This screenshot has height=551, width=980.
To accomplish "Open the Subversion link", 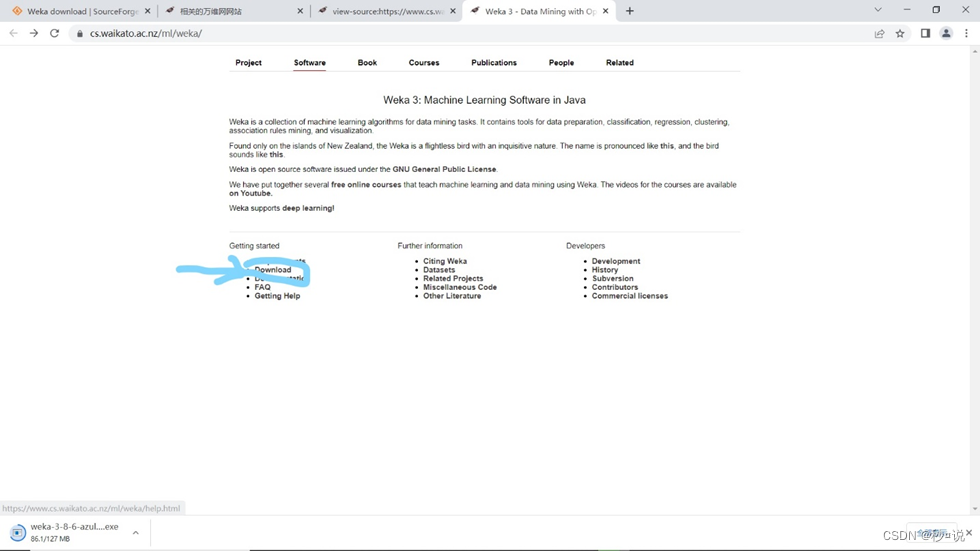I will [612, 279].
